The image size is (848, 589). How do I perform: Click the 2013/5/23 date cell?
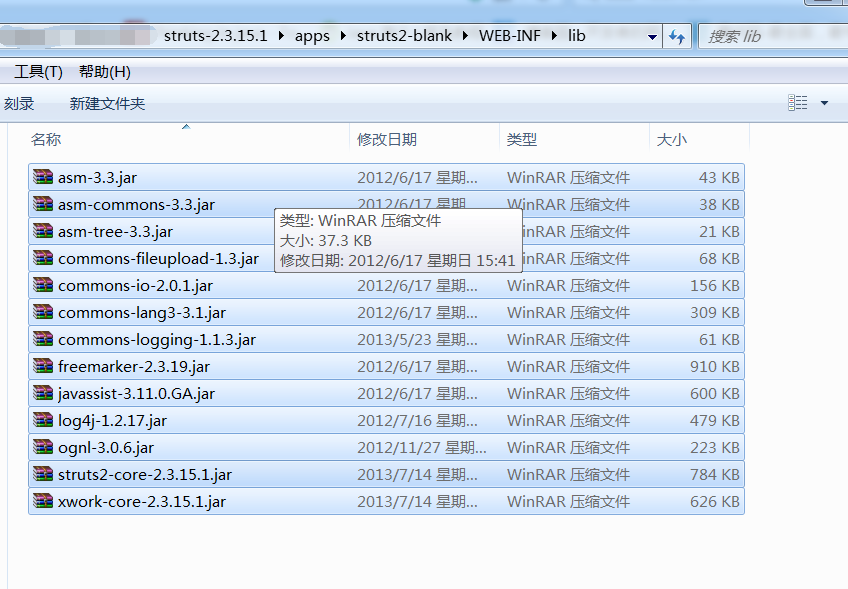tap(417, 340)
